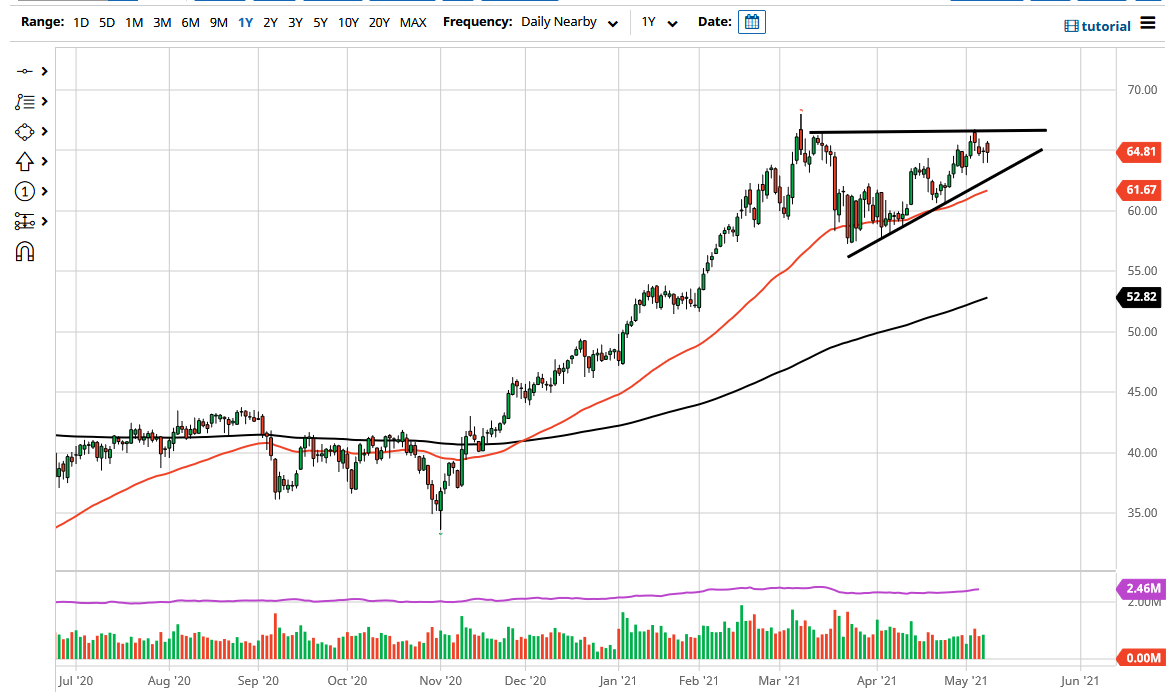
Task: Open the Date calendar picker
Action: tap(750, 21)
